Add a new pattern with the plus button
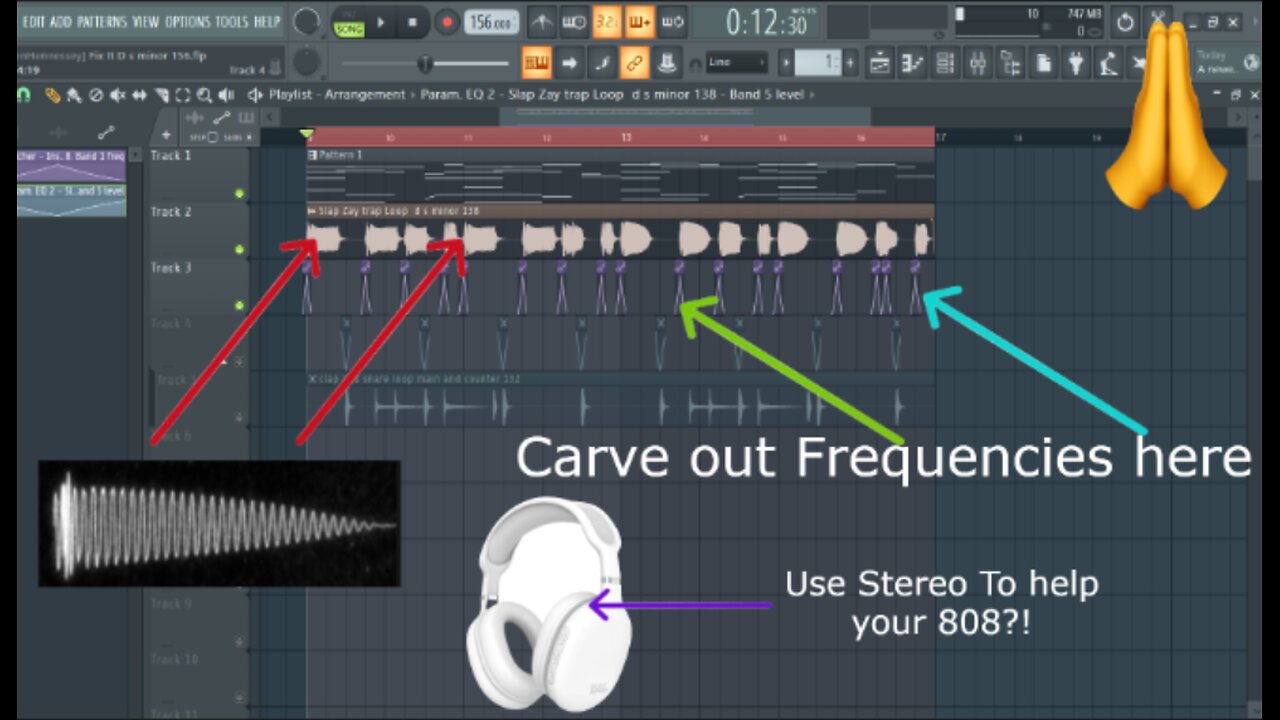 850,63
